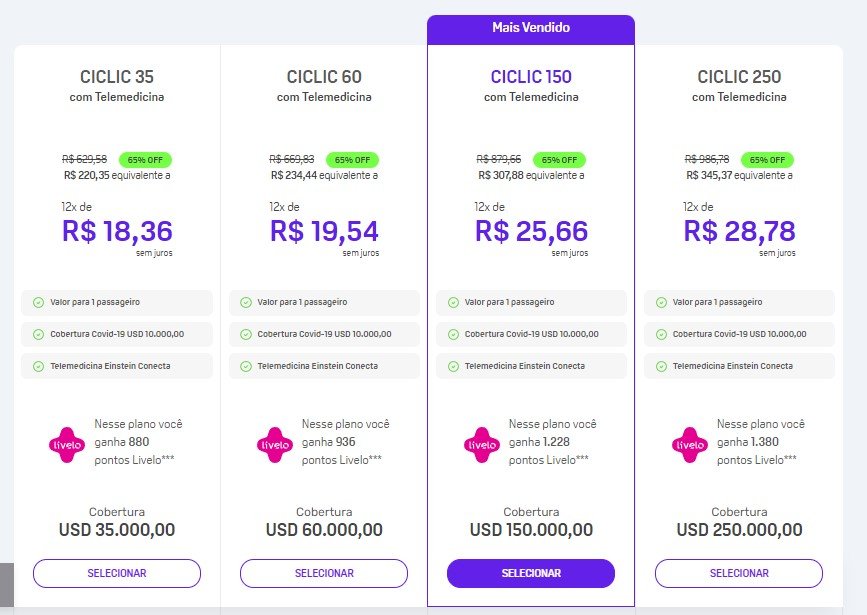The width and height of the screenshot is (867, 615).
Task: Choose the highlighted CICLIC 150 SELECIONAR button
Action: coord(531,573)
